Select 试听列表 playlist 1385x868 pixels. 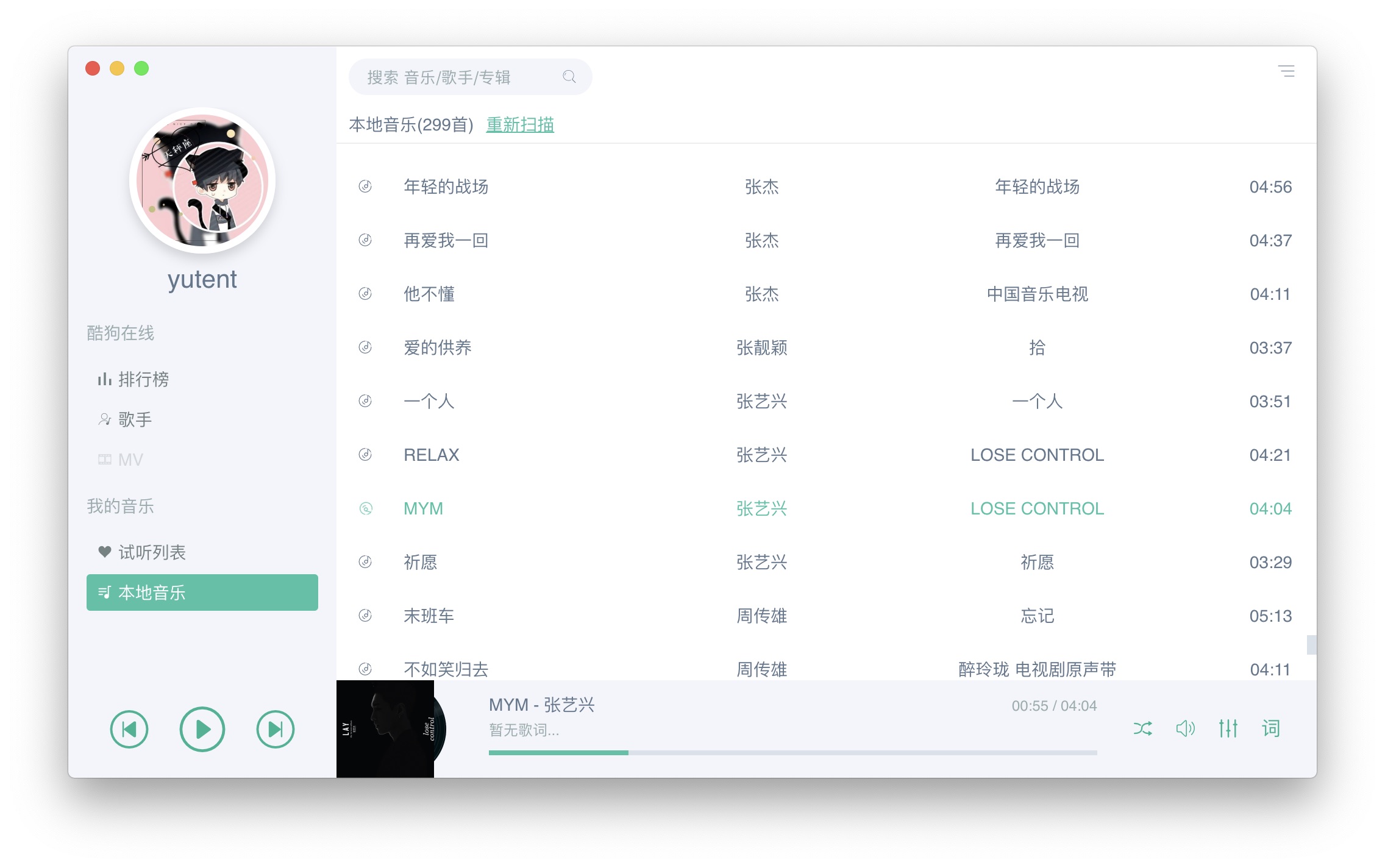click(x=151, y=552)
